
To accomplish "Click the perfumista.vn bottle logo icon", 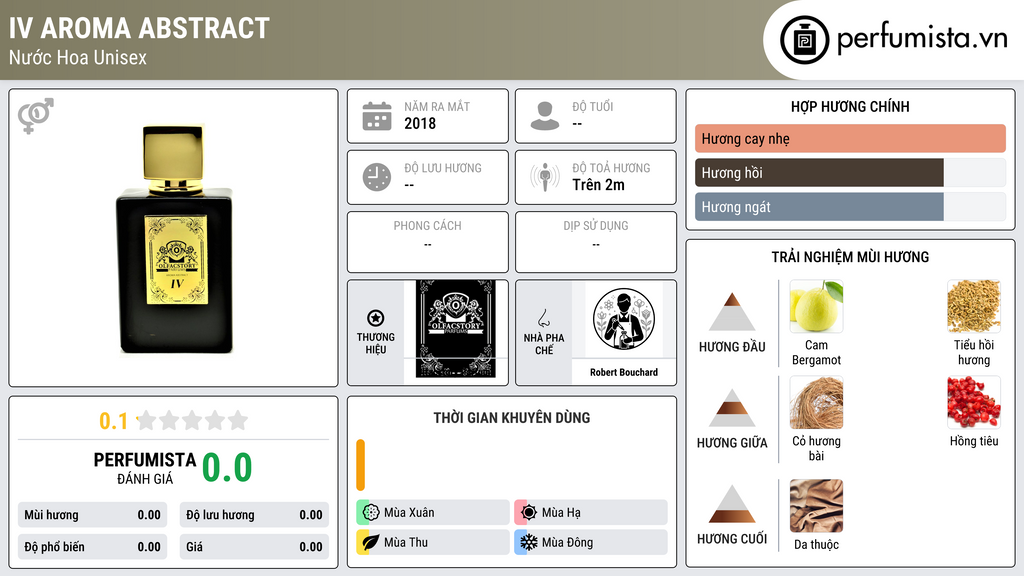I will click(804, 40).
